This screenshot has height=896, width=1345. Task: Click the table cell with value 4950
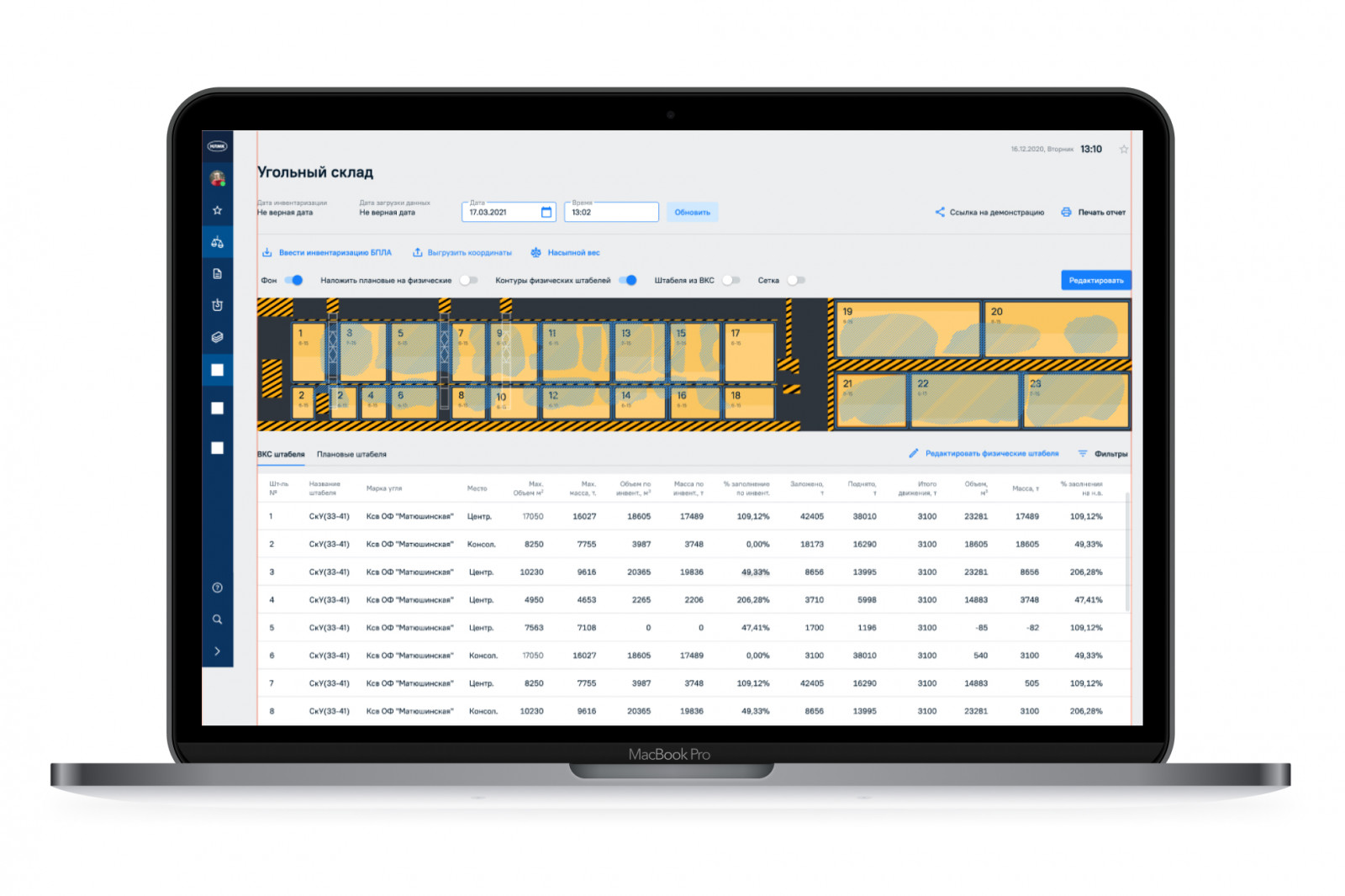tap(534, 600)
